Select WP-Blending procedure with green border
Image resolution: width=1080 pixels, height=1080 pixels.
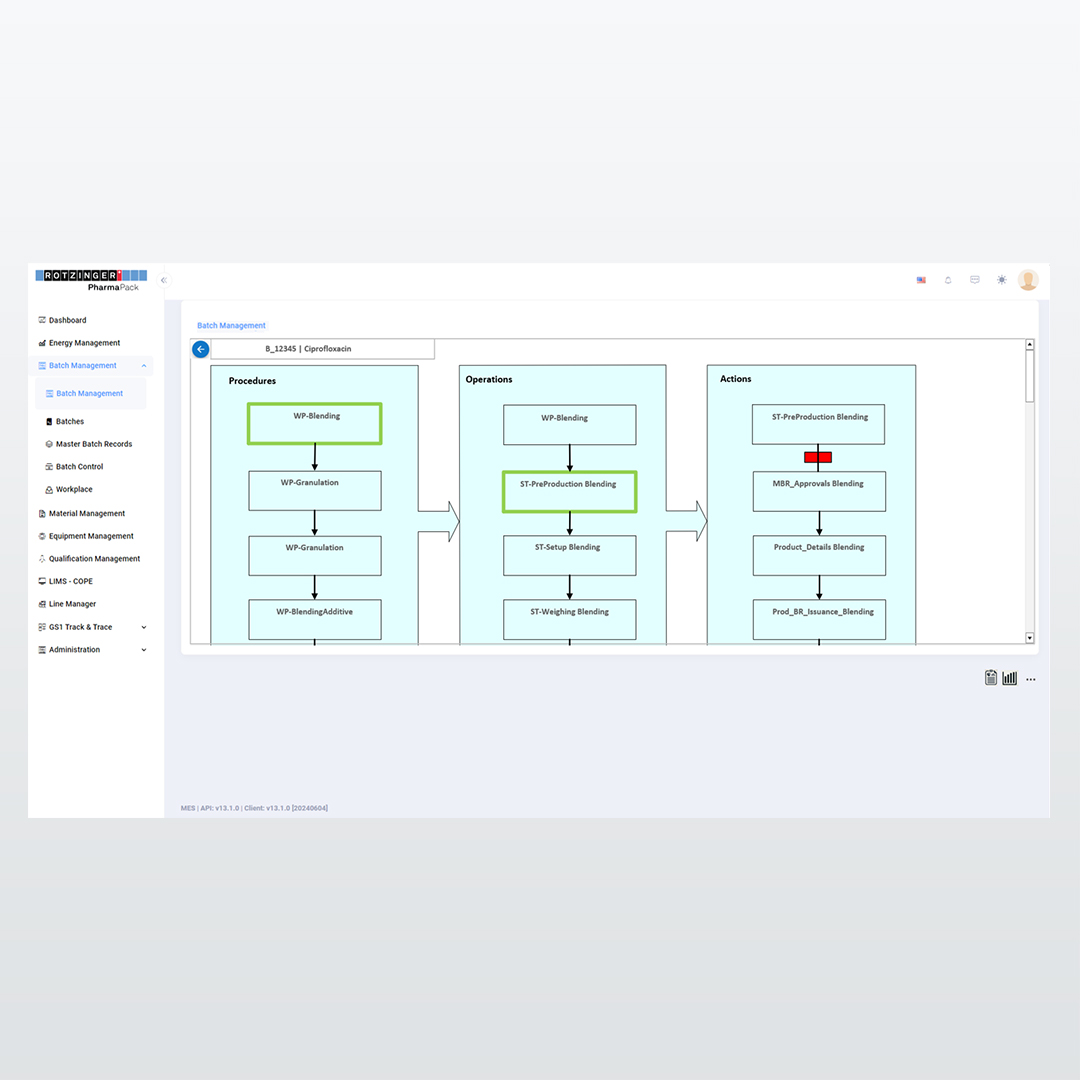coord(315,424)
